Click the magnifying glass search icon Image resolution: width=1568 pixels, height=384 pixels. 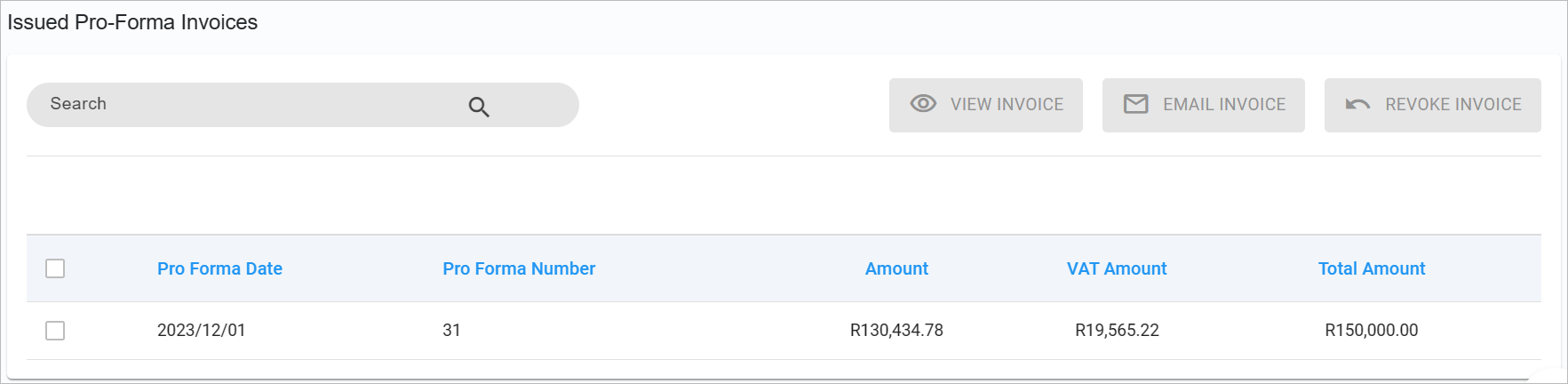pyautogui.click(x=479, y=107)
